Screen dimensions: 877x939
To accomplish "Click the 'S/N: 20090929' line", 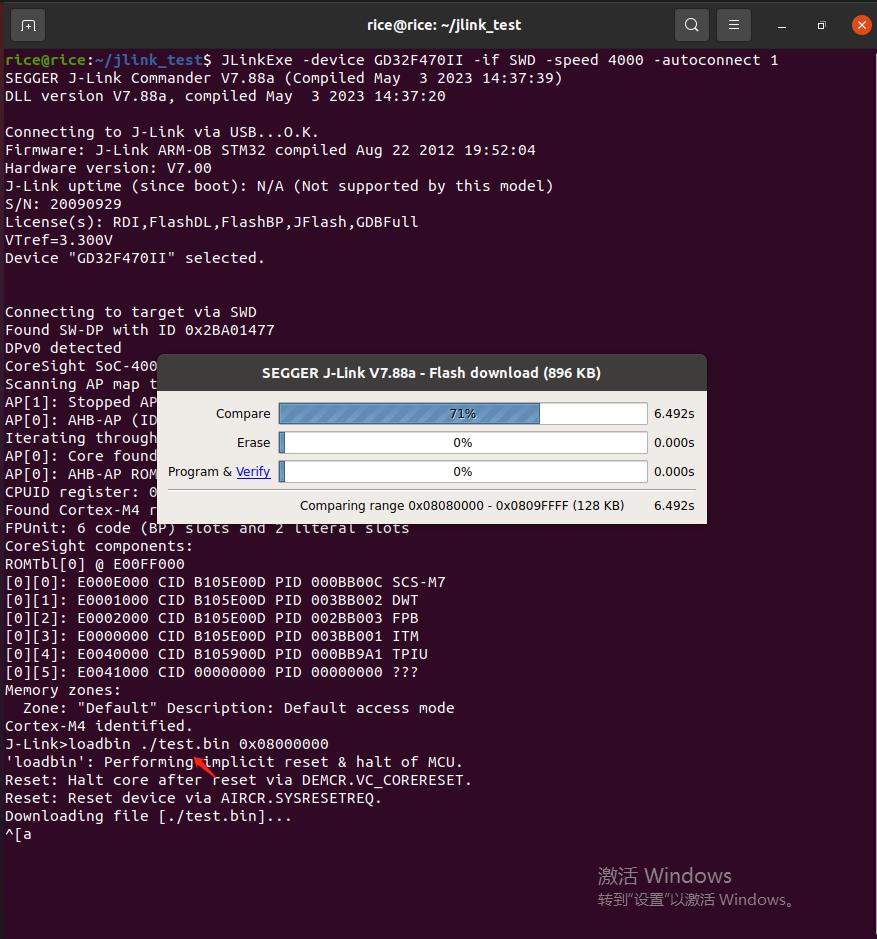I will [x=63, y=204].
